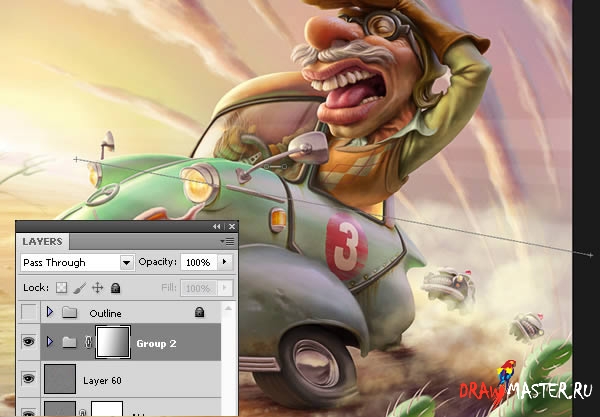Hide Layer 60 via its eye icon
The width and height of the screenshot is (600, 417).
[x=29, y=379]
